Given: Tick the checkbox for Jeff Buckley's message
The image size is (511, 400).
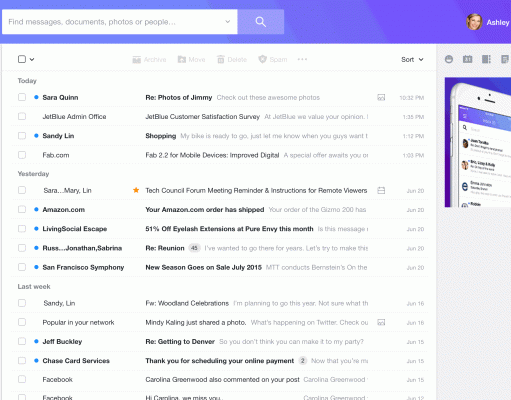Looking at the screenshot, I should (22, 341).
